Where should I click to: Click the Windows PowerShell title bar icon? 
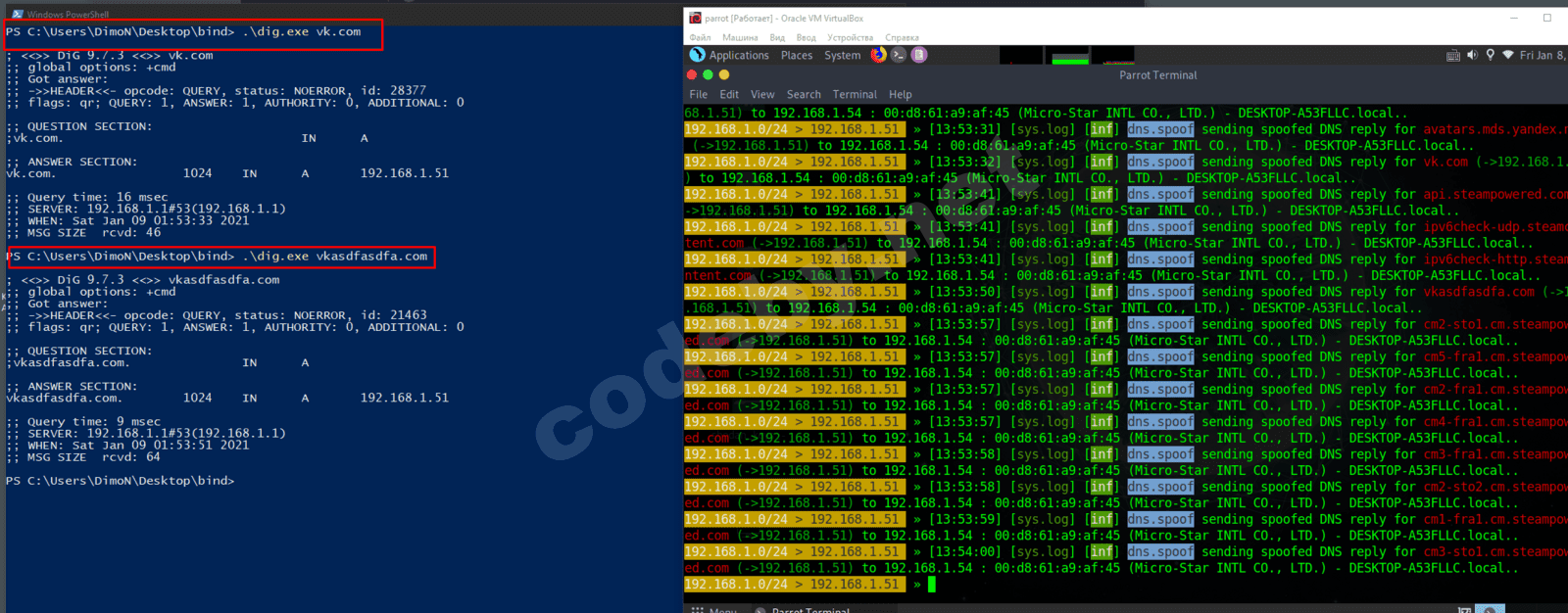tap(17, 15)
